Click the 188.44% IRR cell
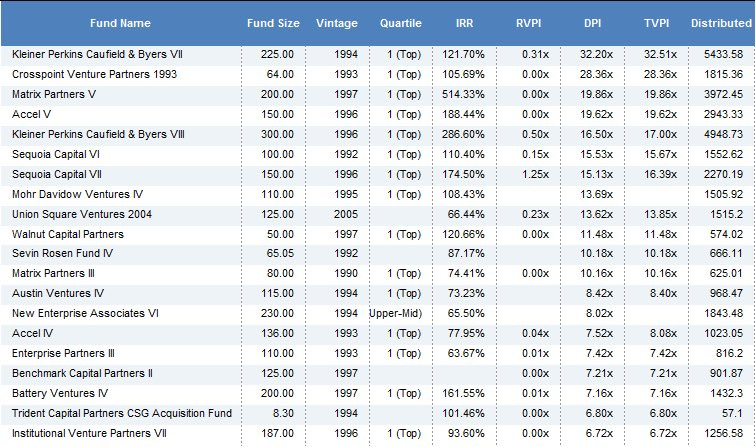Image resolution: width=756 pixels, height=447 pixels. (x=463, y=115)
